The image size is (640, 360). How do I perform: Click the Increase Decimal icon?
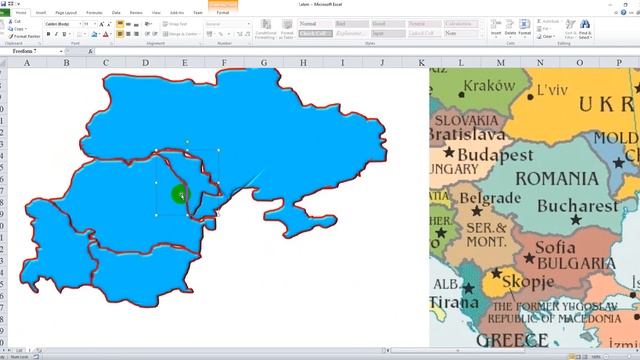[240, 34]
